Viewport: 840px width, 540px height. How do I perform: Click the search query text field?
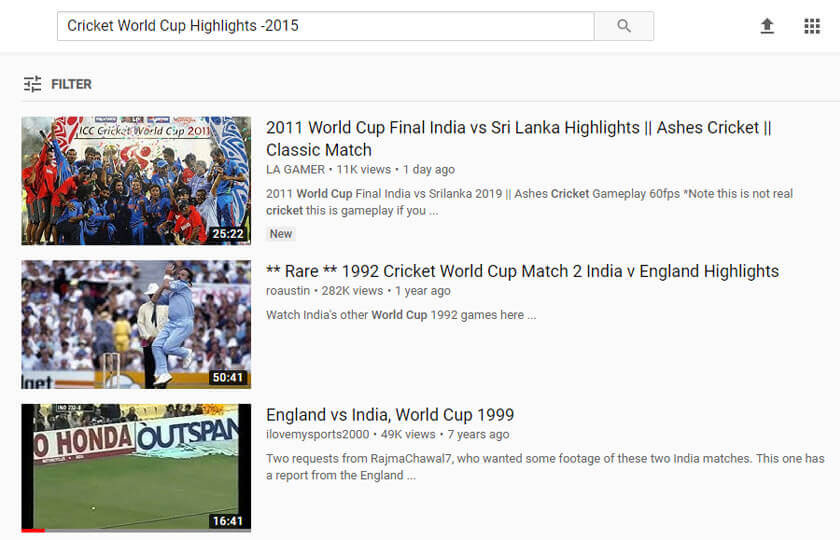[325, 26]
